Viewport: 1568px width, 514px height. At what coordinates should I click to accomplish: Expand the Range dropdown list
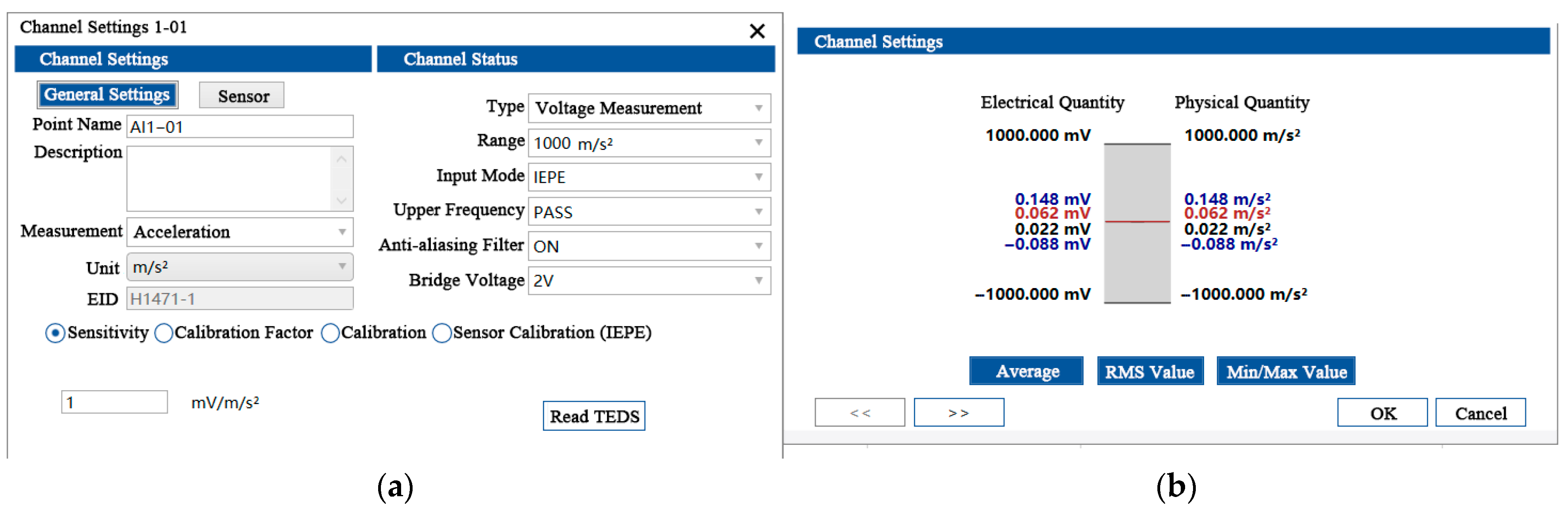click(x=649, y=143)
